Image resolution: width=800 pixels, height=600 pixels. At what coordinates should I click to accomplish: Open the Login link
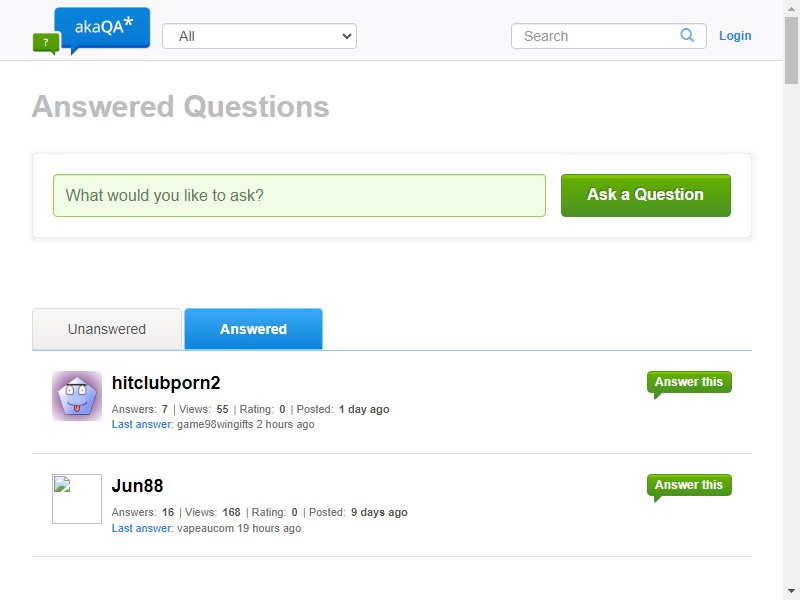click(x=735, y=36)
